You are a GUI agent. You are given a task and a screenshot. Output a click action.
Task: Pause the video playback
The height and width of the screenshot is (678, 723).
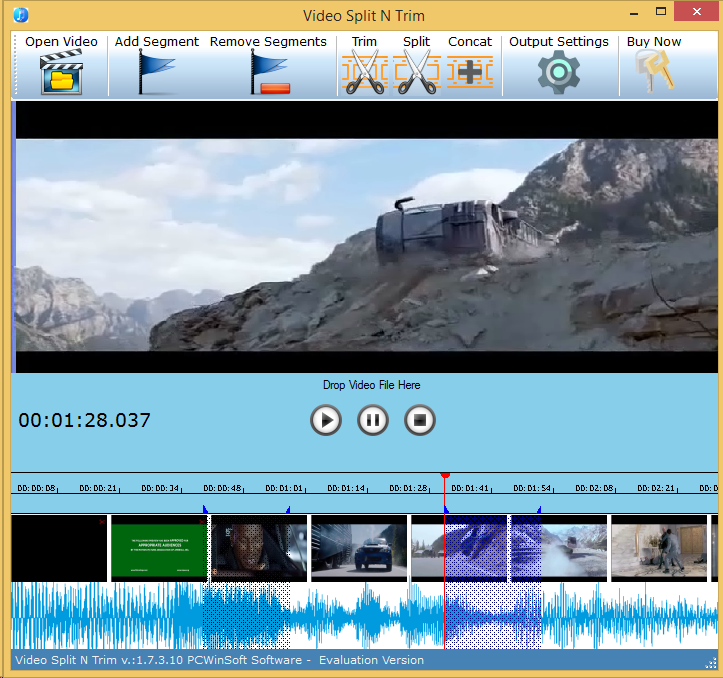pos(373,420)
